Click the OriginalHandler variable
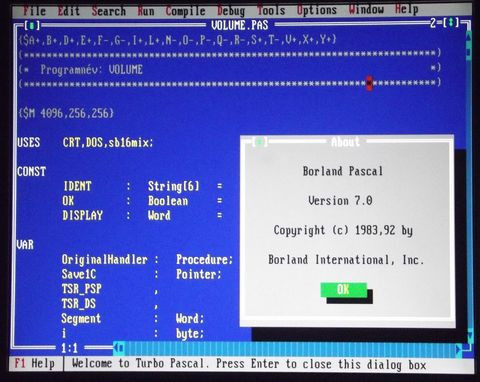 coord(105,259)
